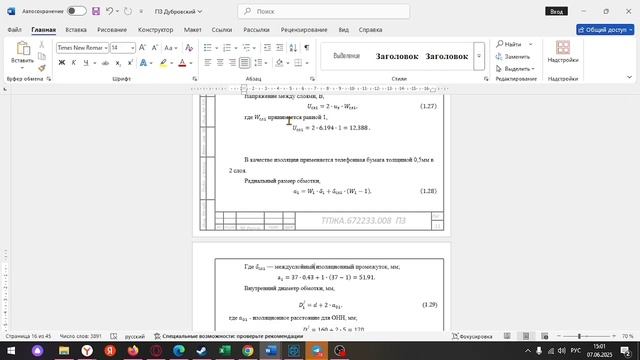640x360 pixels.
Task: Open the line spacing dropdown
Action: point(266,63)
